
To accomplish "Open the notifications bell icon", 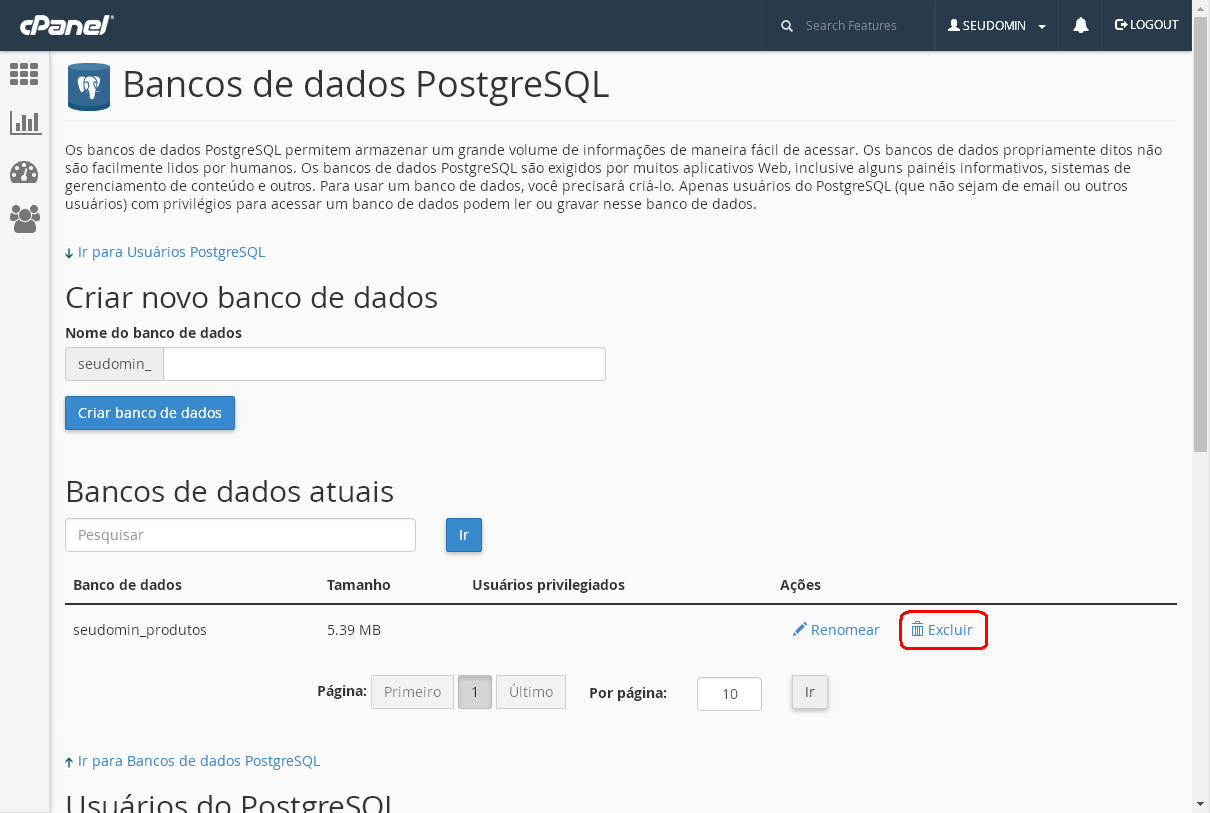I will pyautogui.click(x=1081, y=26).
